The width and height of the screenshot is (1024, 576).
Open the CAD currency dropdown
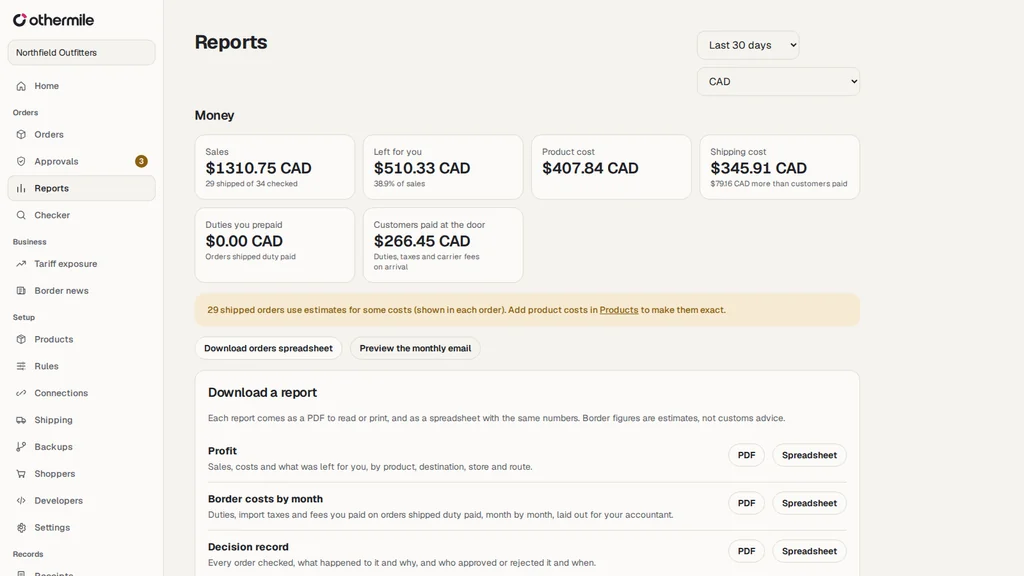[778, 82]
